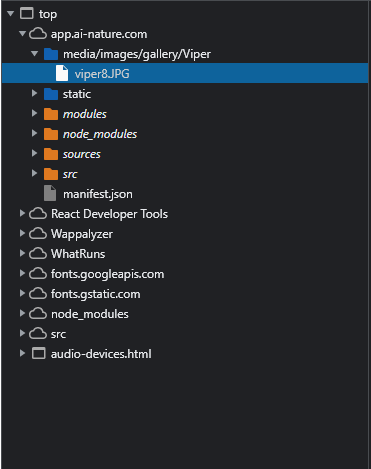Select the fonts.googleapis.com label
371x469 pixels.
107,274
